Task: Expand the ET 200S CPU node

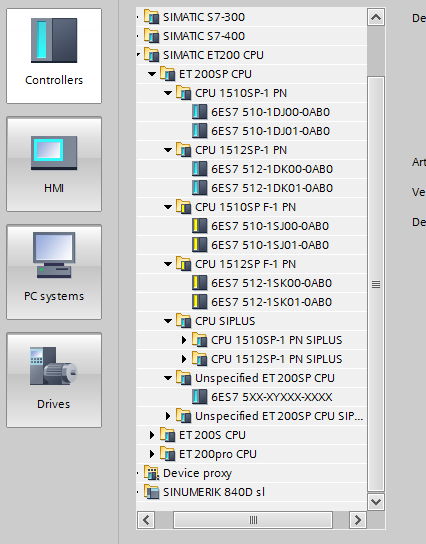Action: coord(152,435)
